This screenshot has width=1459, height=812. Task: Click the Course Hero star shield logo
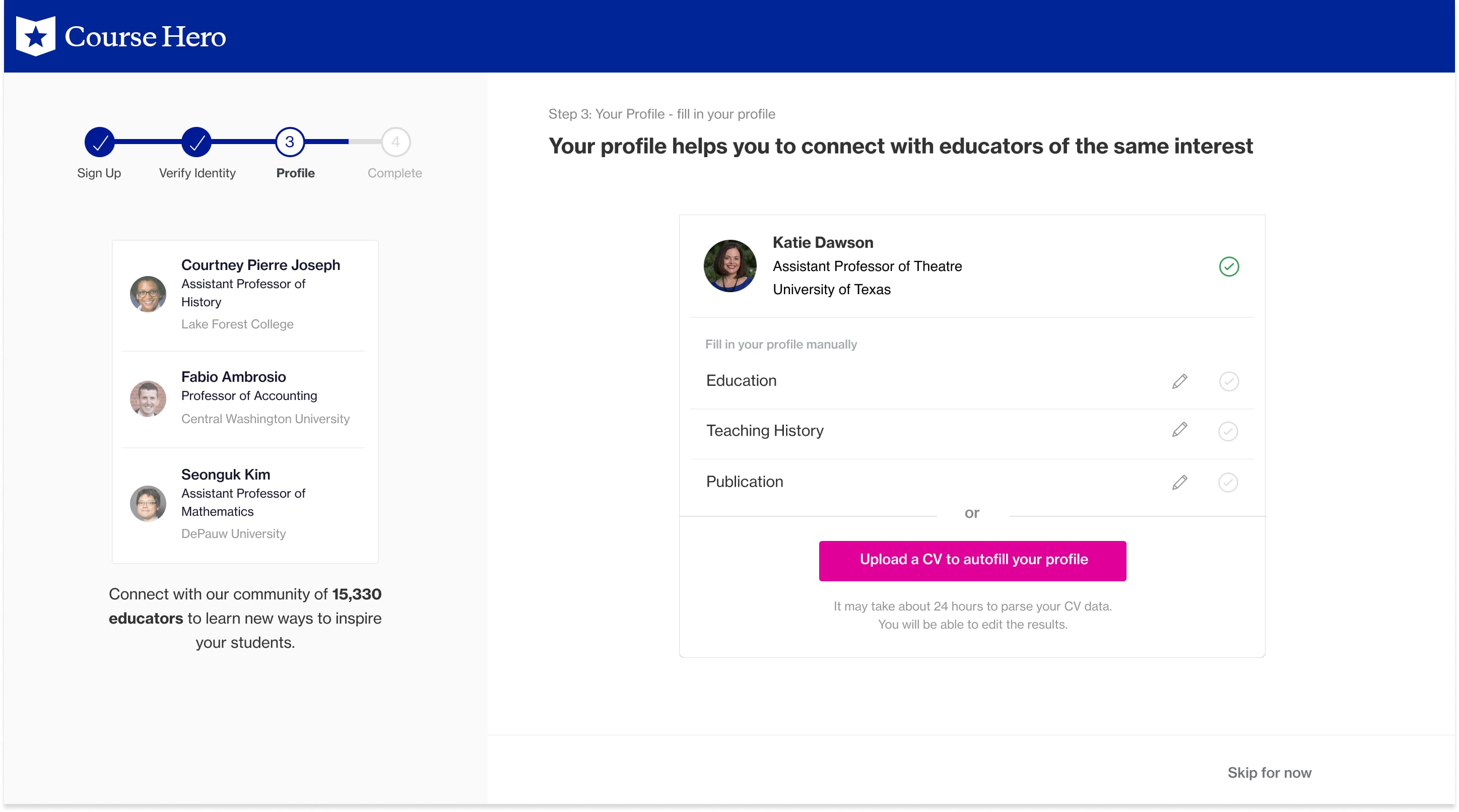tap(35, 36)
